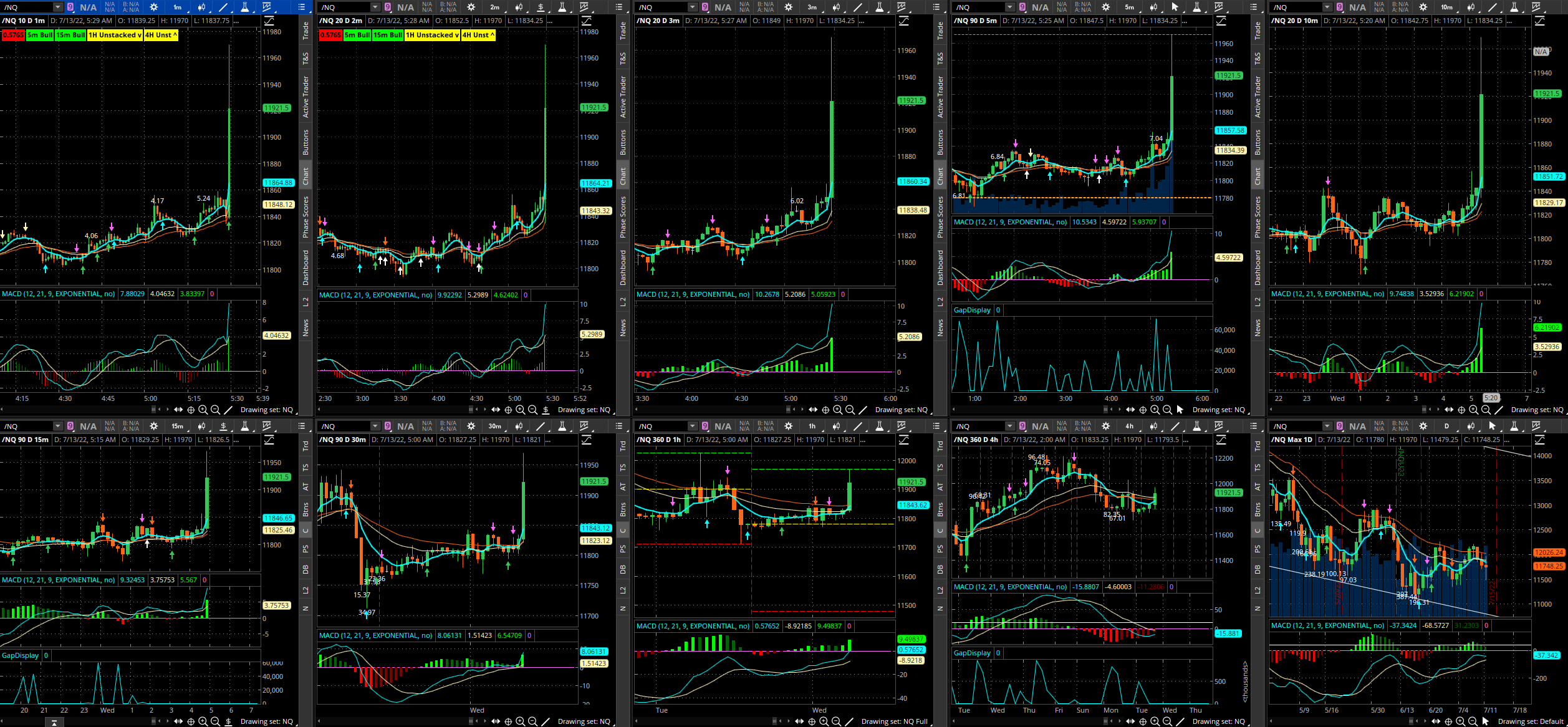The width and height of the screenshot is (1568, 727).
Task: Open Drawing set: NQ menu below the 1m chart
Action: pyautogui.click(x=267, y=410)
